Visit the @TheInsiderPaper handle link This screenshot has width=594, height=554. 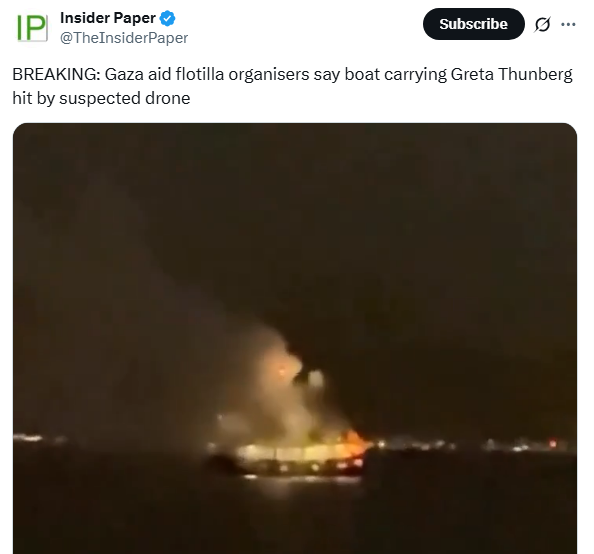124,38
